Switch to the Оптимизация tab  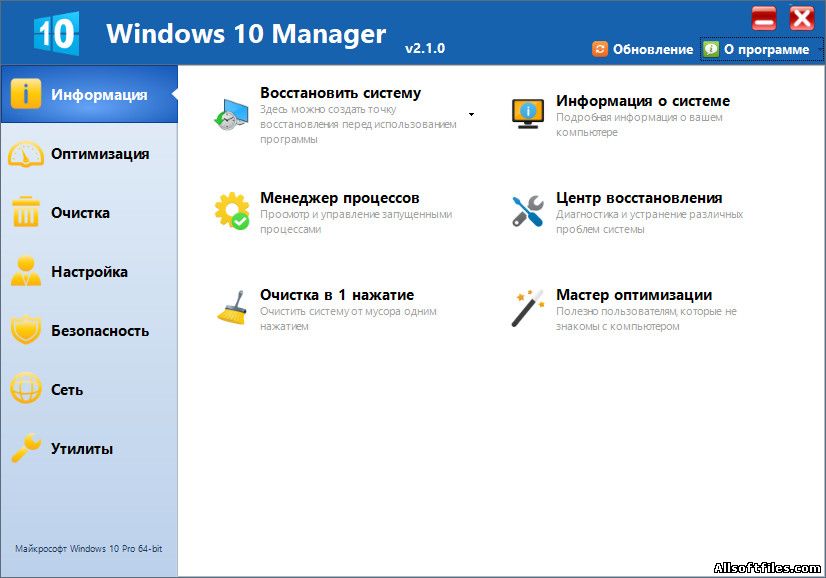pos(90,154)
